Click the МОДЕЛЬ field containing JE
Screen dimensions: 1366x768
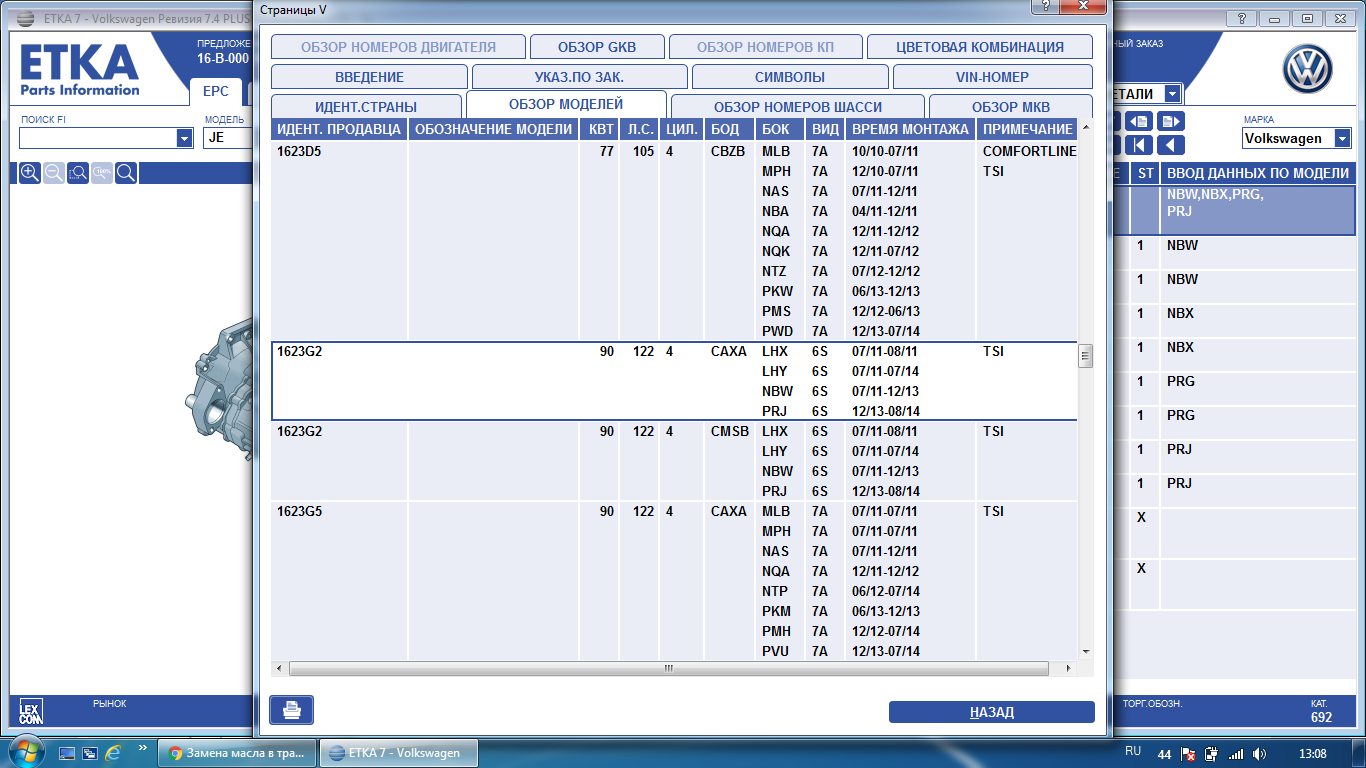228,138
